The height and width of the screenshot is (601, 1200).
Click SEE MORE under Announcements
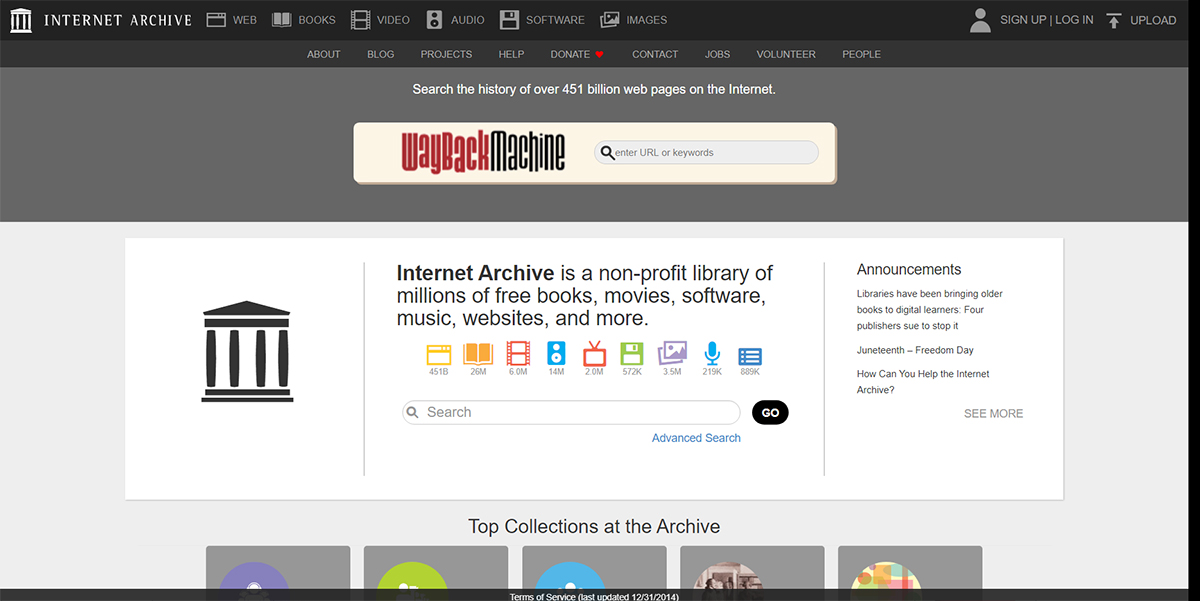pos(993,413)
